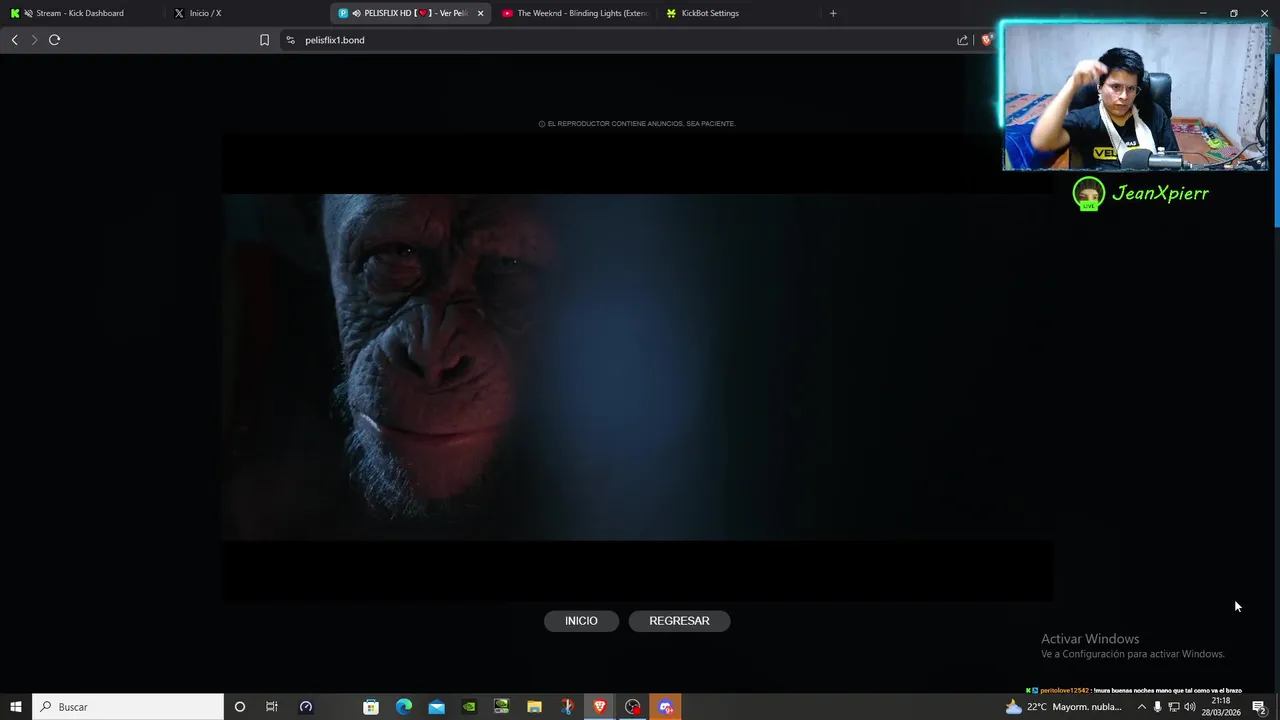Open the Brave Shields lion icon
This screenshot has width=1280, height=720.
(986, 40)
